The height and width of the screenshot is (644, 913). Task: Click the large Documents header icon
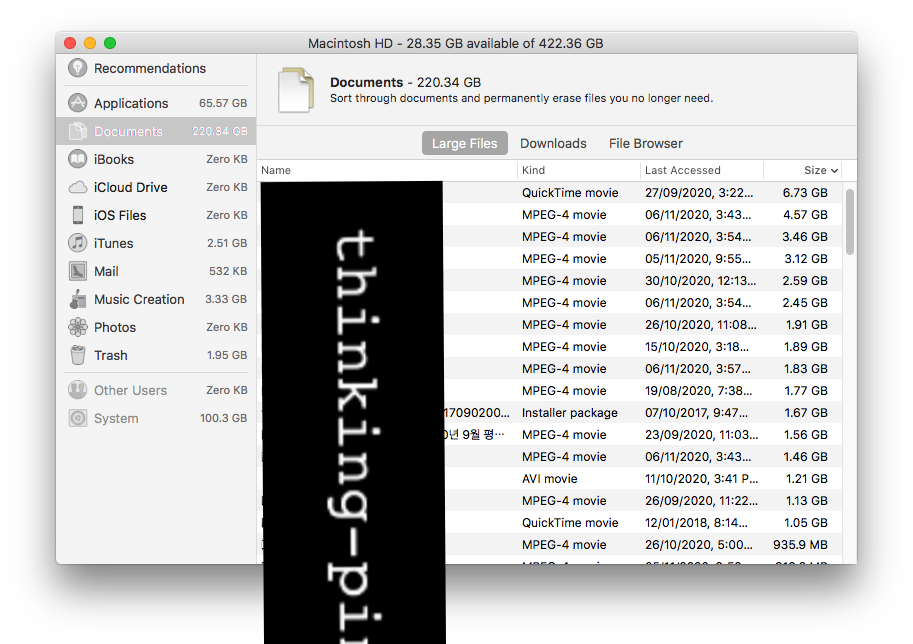click(x=296, y=90)
